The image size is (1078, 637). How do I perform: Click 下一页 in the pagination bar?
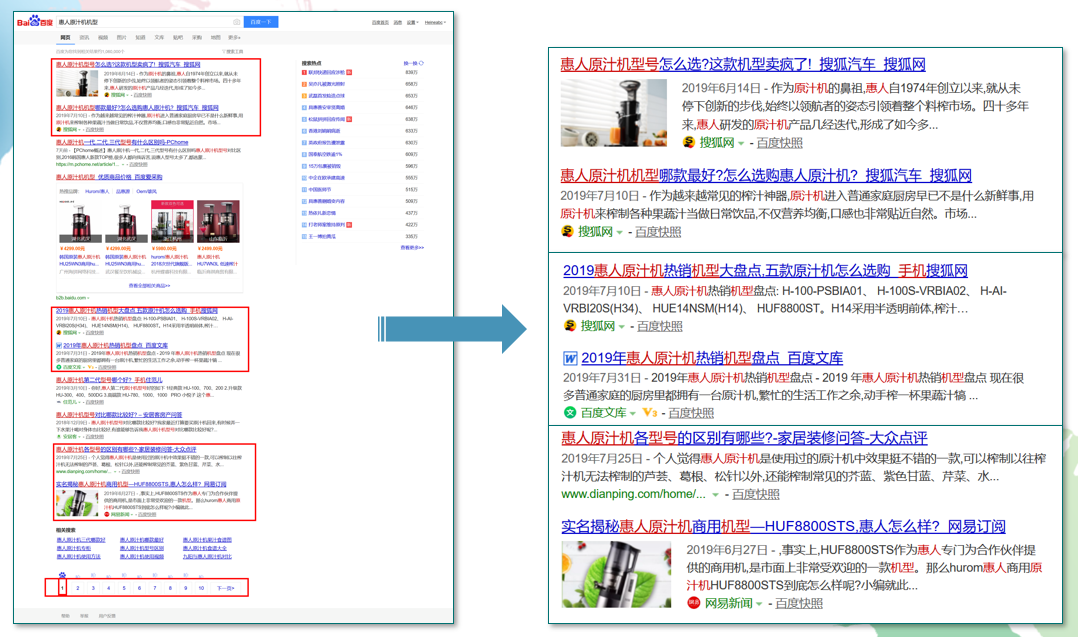[x=226, y=588]
